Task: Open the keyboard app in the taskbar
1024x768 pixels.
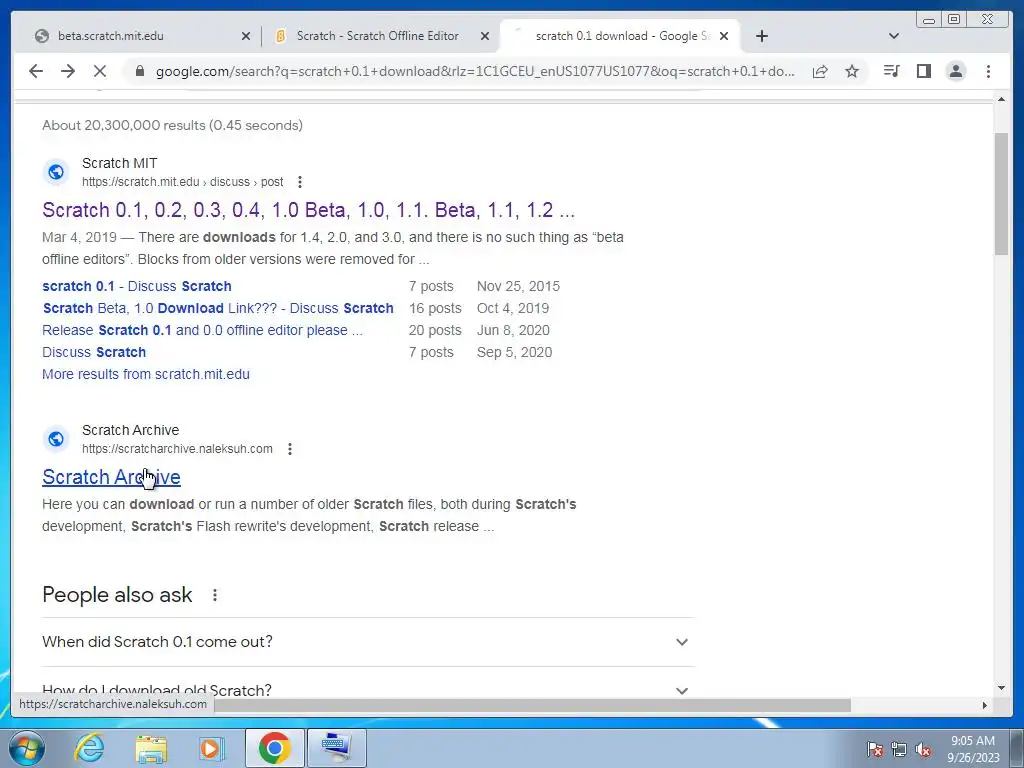Action: (x=336, y=748)
